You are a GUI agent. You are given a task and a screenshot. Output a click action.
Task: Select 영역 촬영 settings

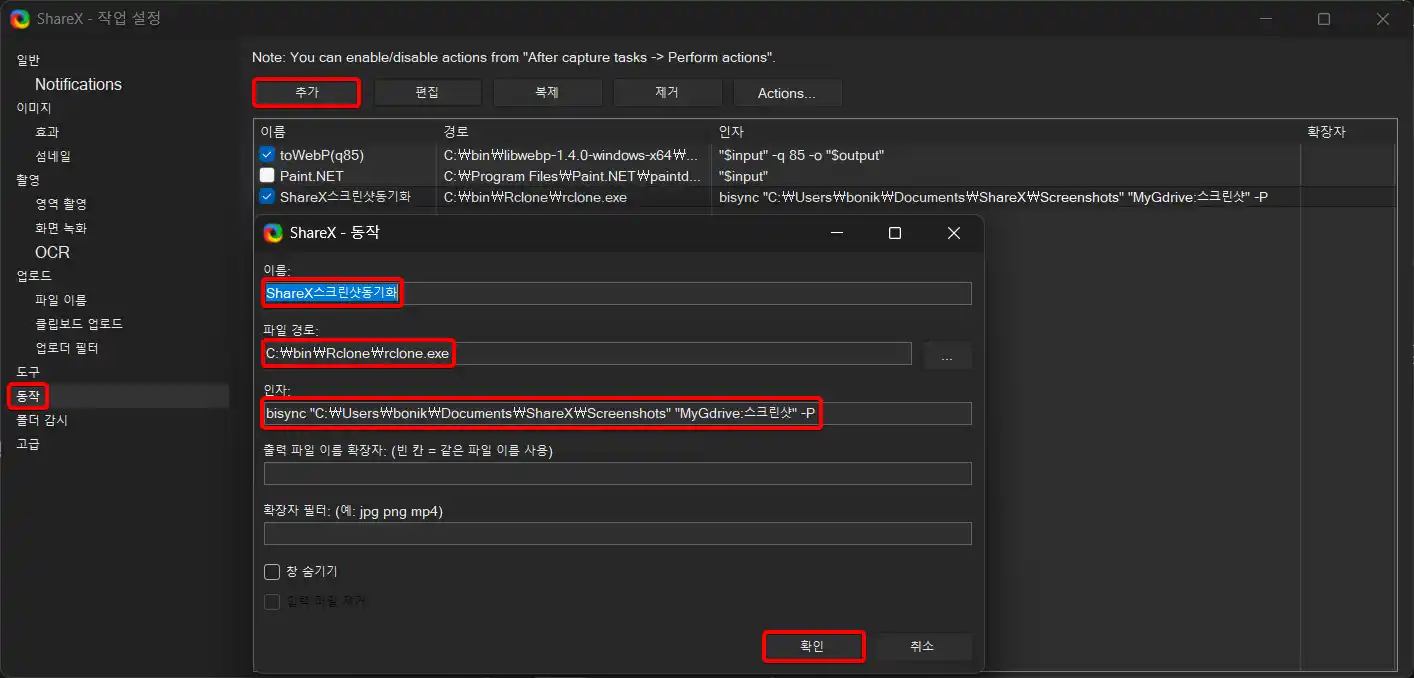(61, 204)
